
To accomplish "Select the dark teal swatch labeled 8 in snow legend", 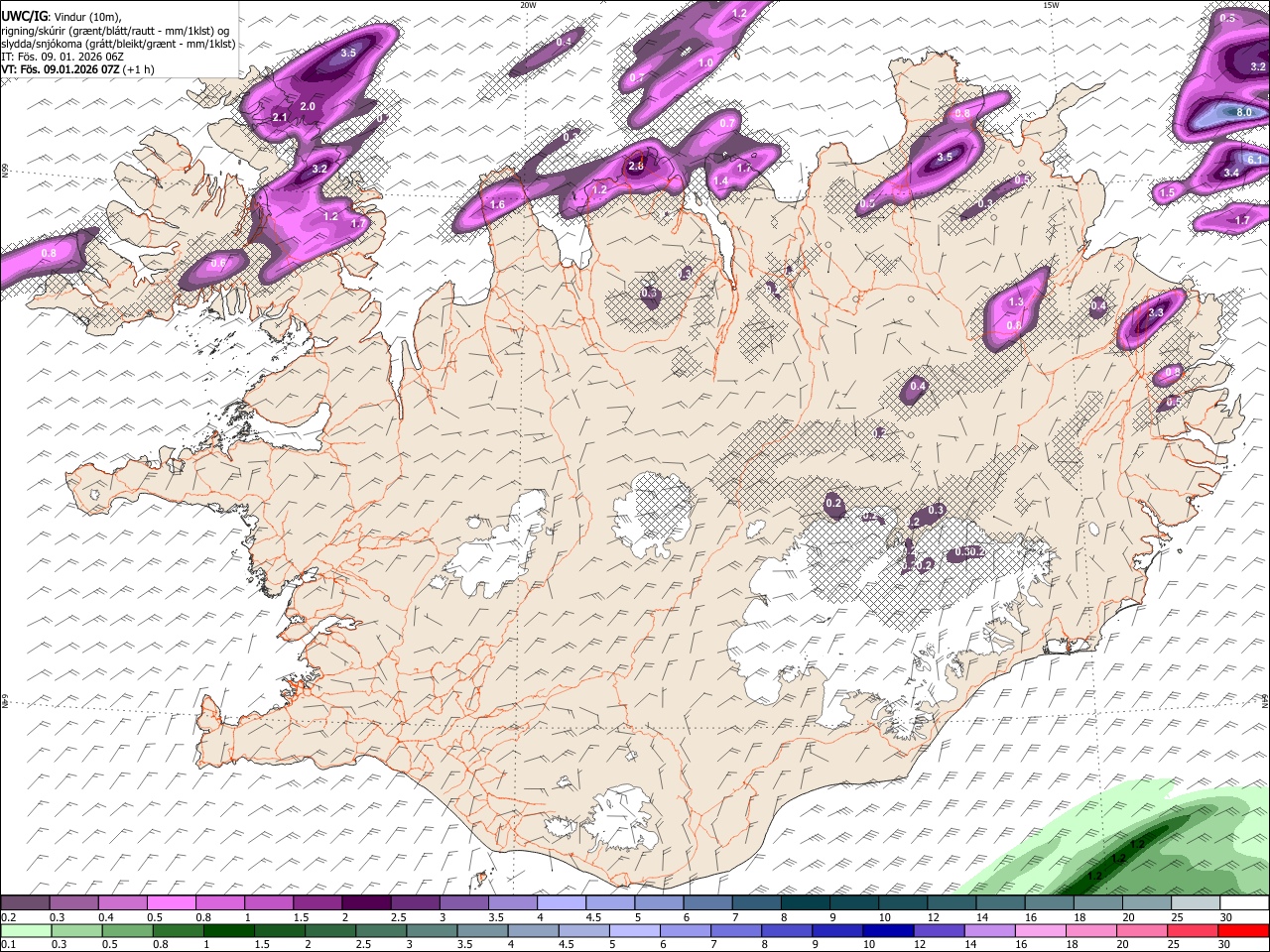I will tap(806, 903).
